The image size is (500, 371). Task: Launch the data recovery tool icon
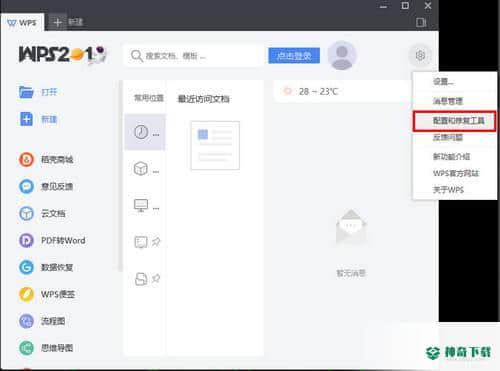click(x=26, y=267)
